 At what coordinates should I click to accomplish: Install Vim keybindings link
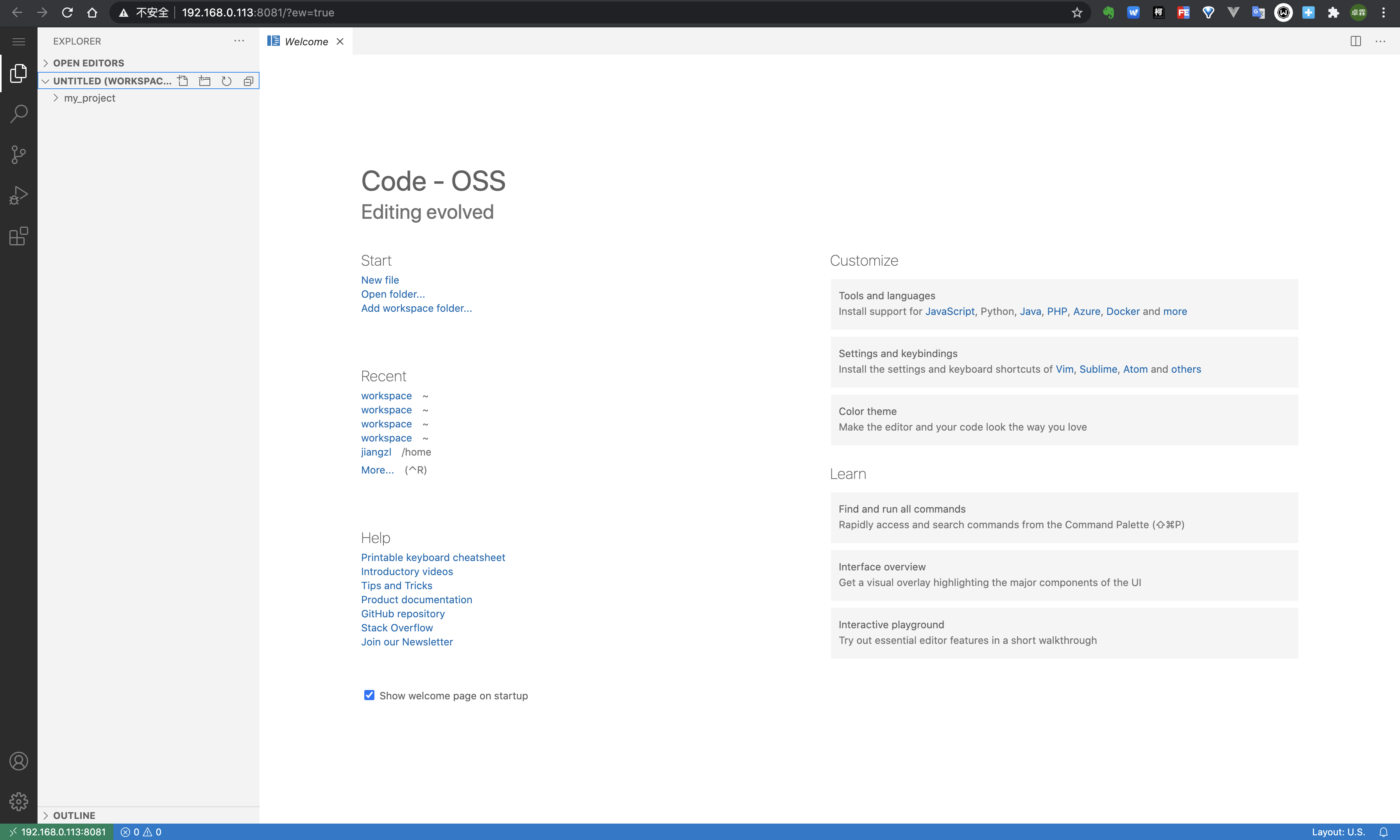point(1064,369)
